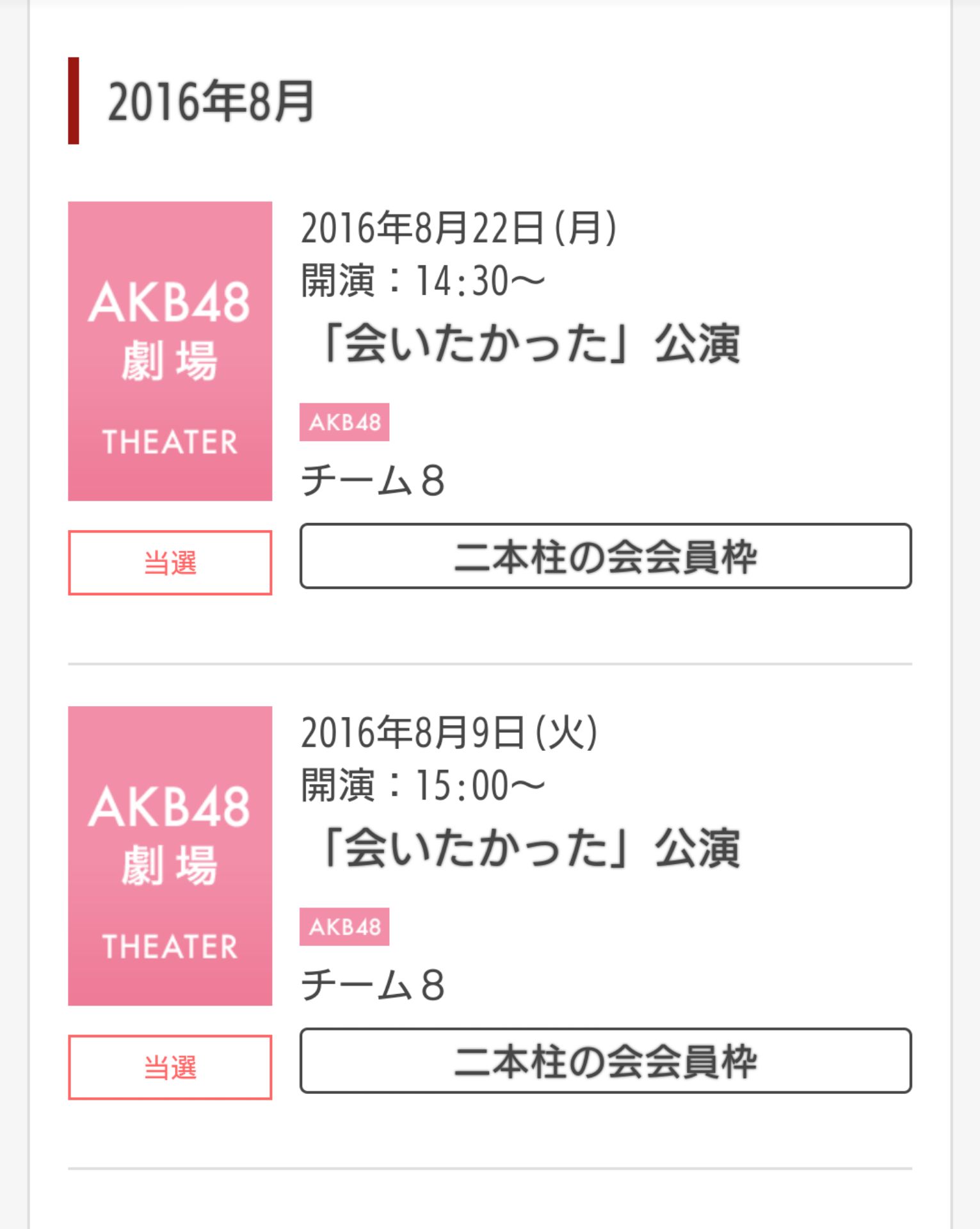The image size is (980, 1229).
Task: Click 劇場 text on the second pink thumbnail
Action: click(170, 865)
